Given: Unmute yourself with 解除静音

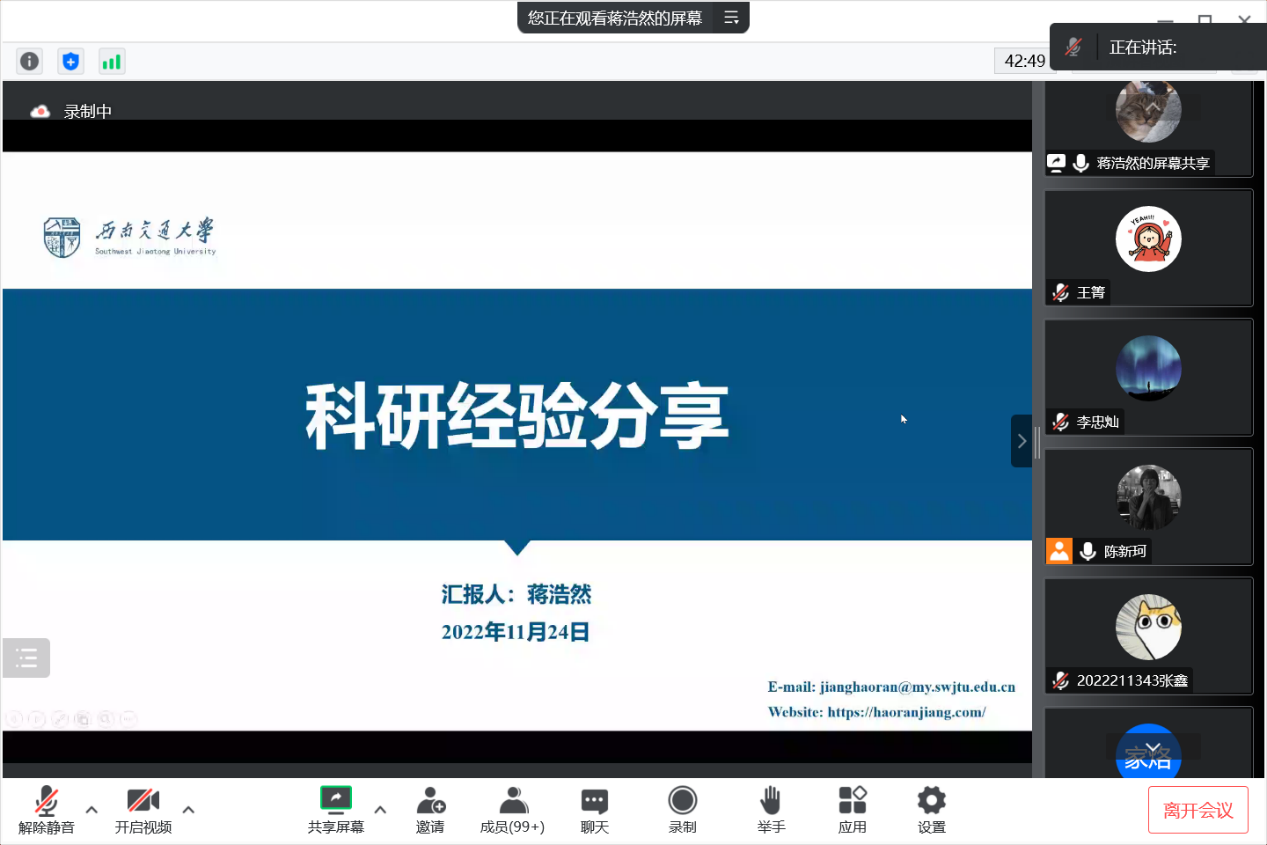Looking at the screenshot, I should click(47, 810).
